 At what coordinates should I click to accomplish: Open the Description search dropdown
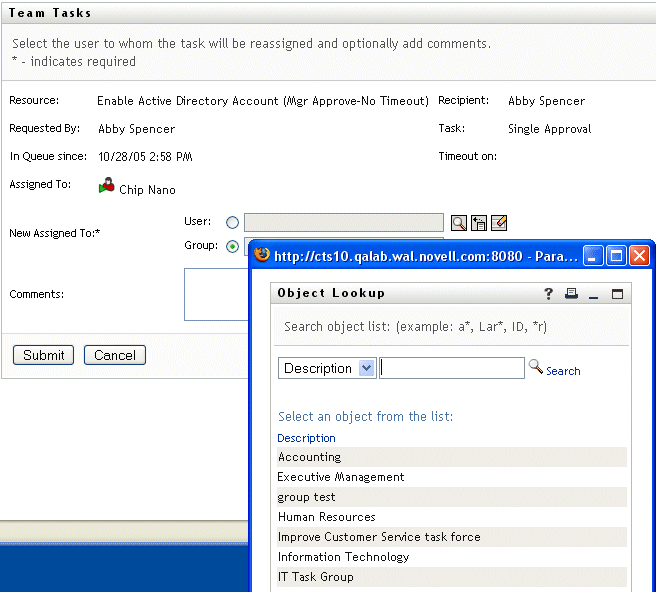(327, 368)
